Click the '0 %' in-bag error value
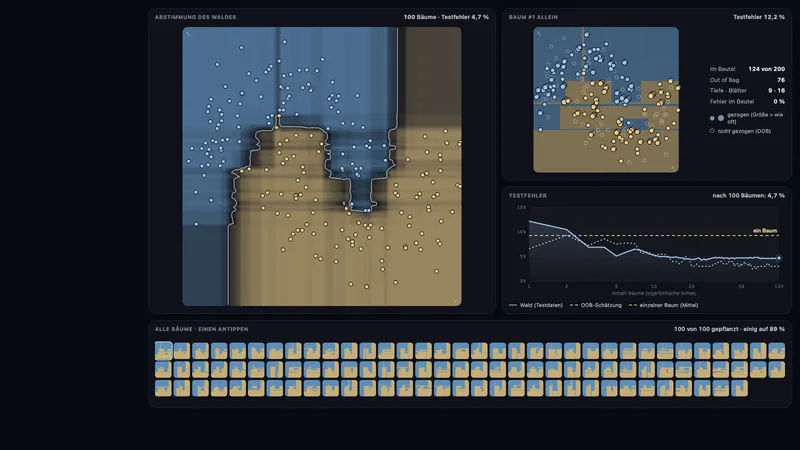The height and width of the screenshot is (450, 800). click(x=779, y=102)
